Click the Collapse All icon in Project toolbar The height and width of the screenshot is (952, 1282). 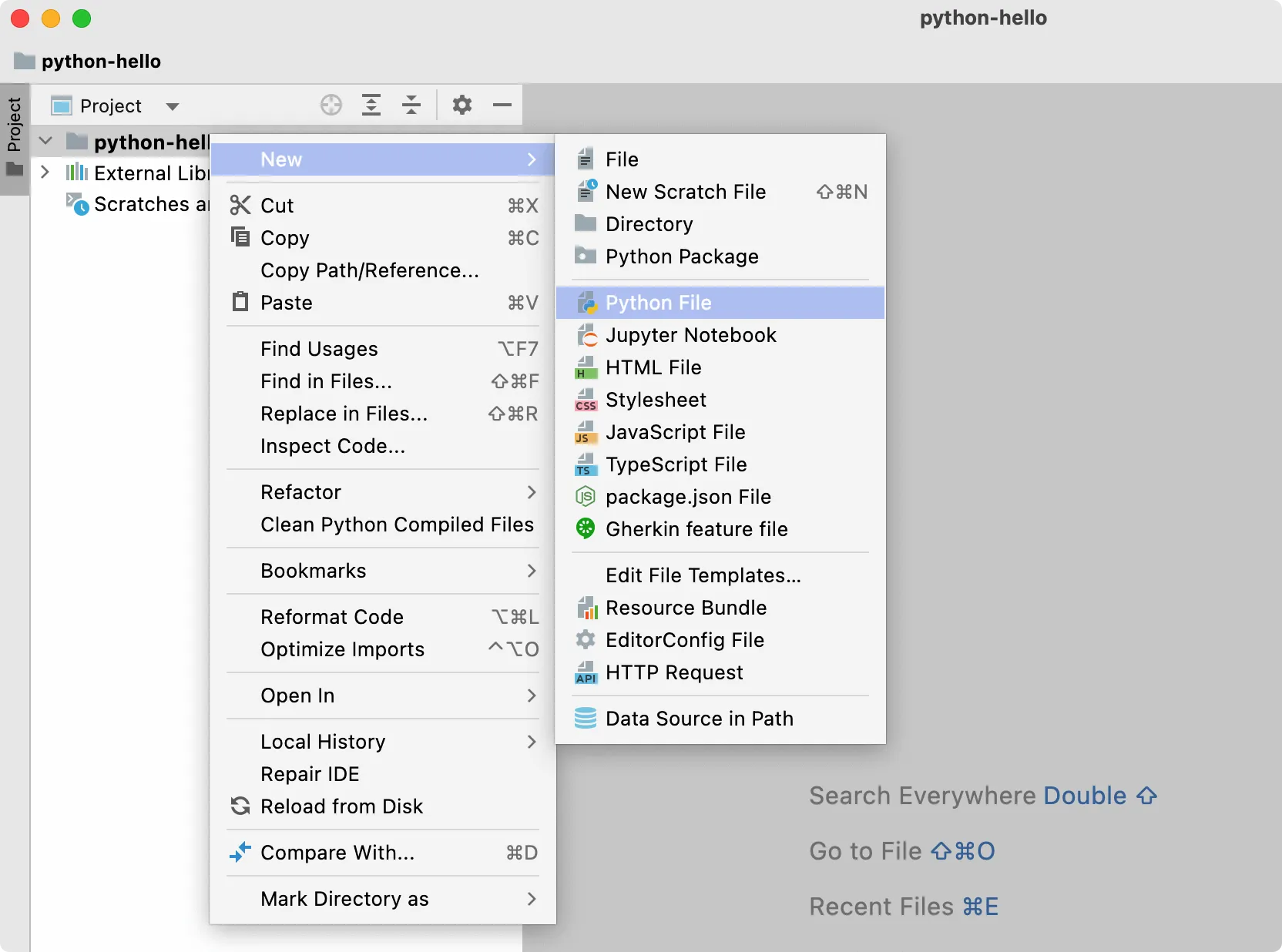(x=411, y=105)
